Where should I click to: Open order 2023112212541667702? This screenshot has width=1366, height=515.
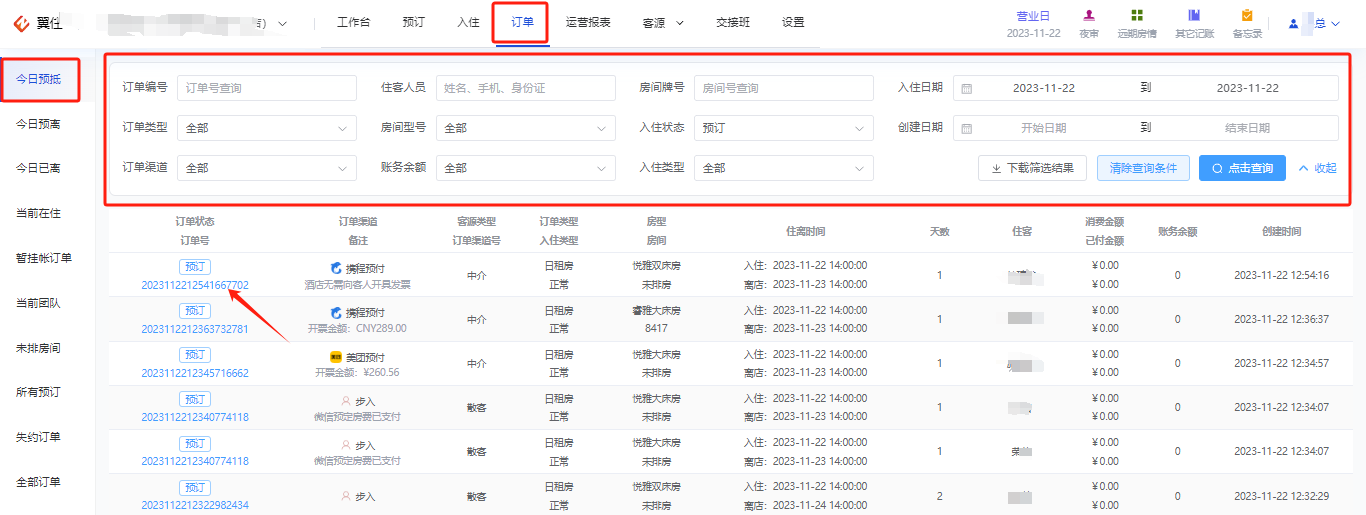coord(195,285)
